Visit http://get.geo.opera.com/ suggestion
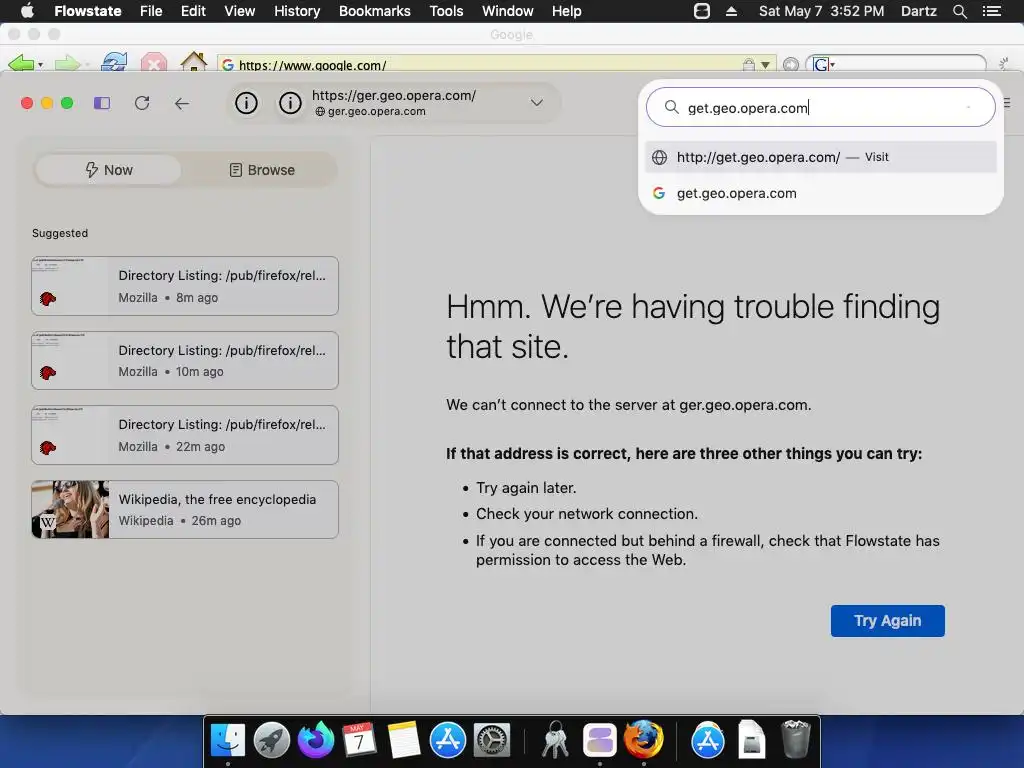 820,157
